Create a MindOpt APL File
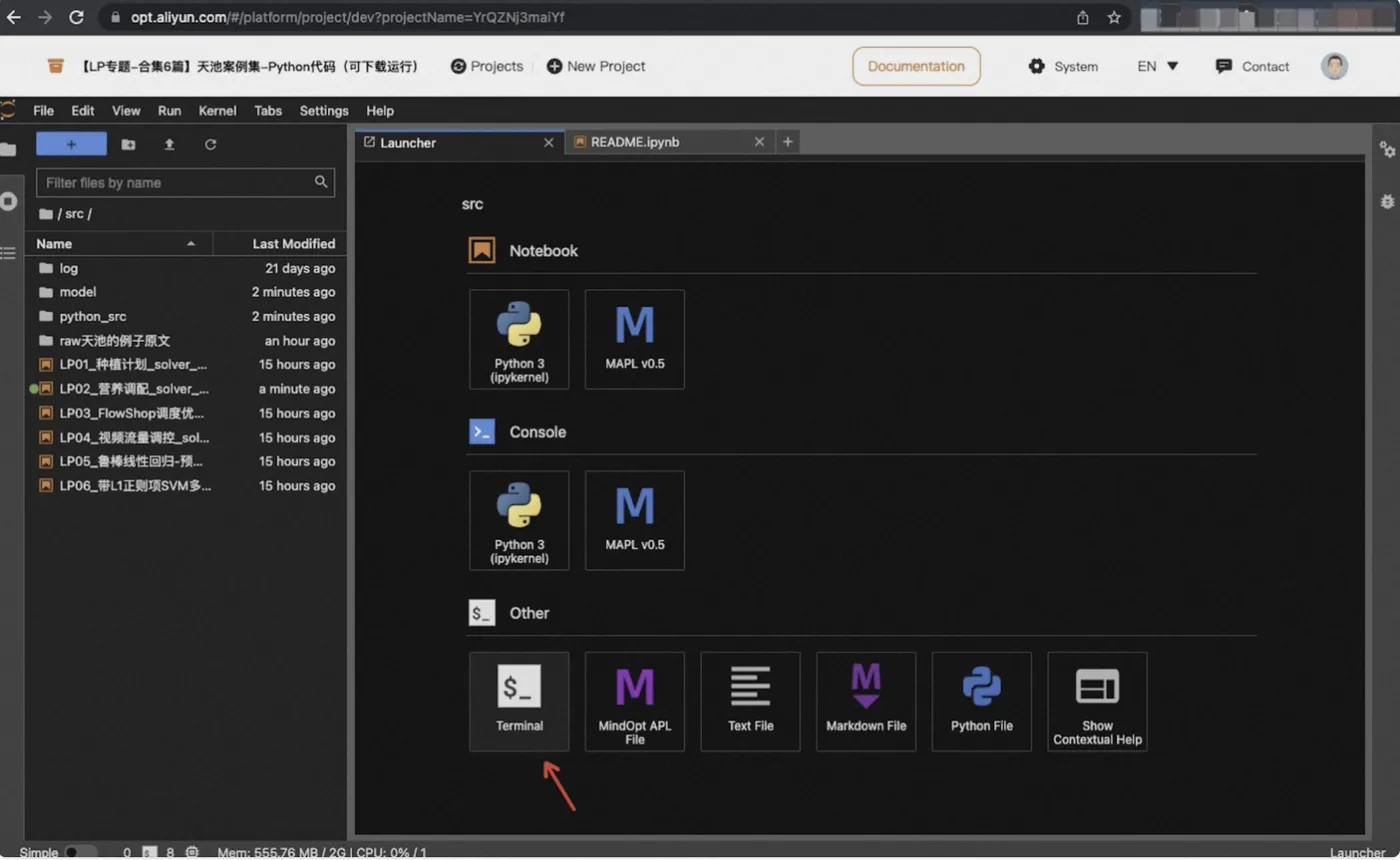The width and height of the screenshot is (1400, 860). [635, 701]
